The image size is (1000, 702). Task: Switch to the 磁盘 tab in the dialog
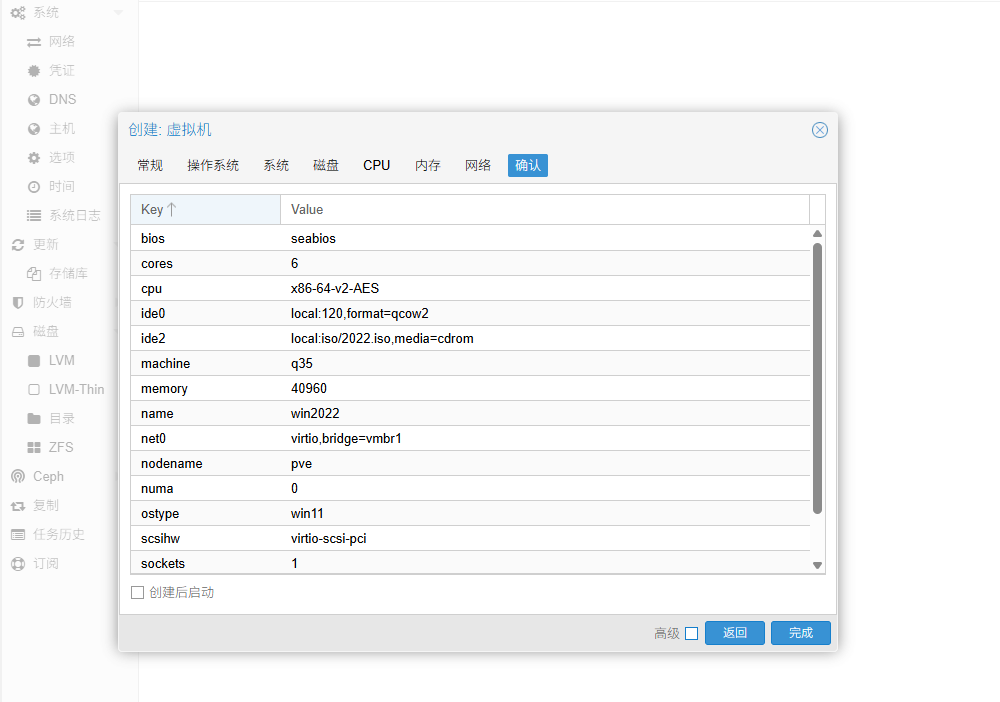326,165
